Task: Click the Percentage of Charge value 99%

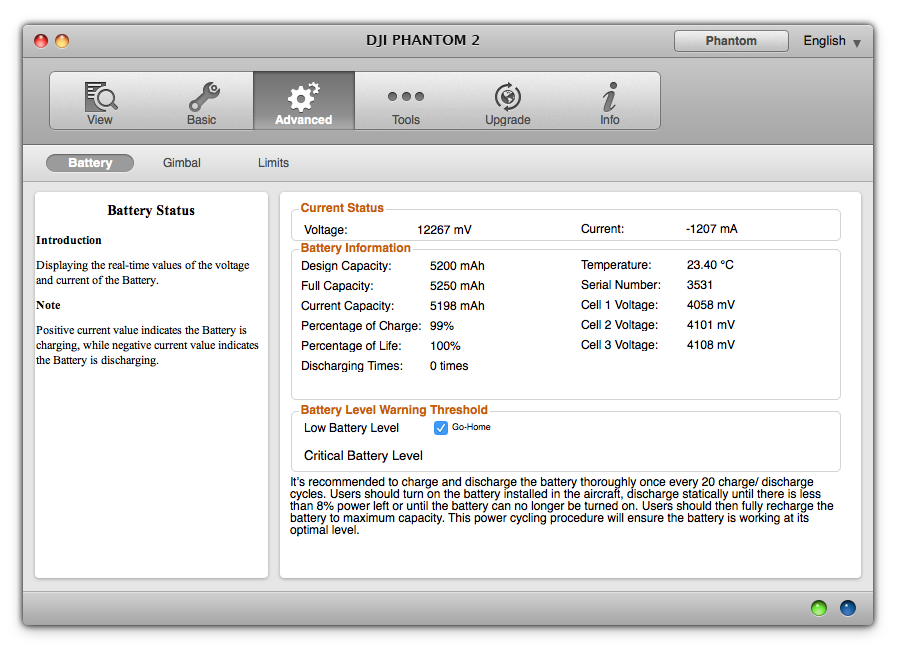Action: coord(441,326)
